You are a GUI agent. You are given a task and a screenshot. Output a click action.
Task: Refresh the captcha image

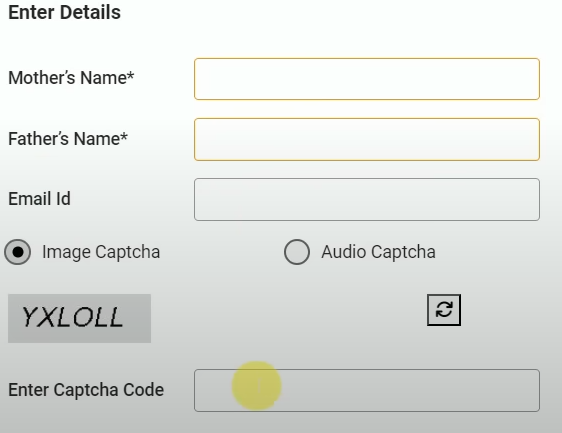coord(444,310)
